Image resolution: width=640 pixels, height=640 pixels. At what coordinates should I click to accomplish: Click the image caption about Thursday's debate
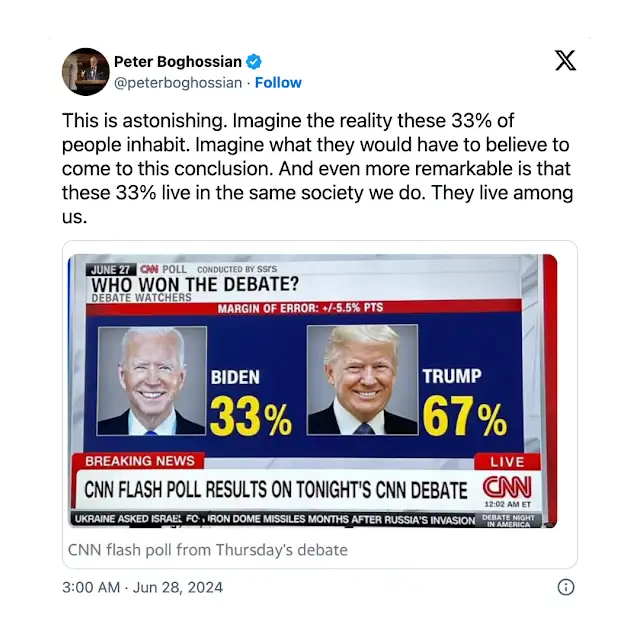pyautogui.click(x=207, y=550)
